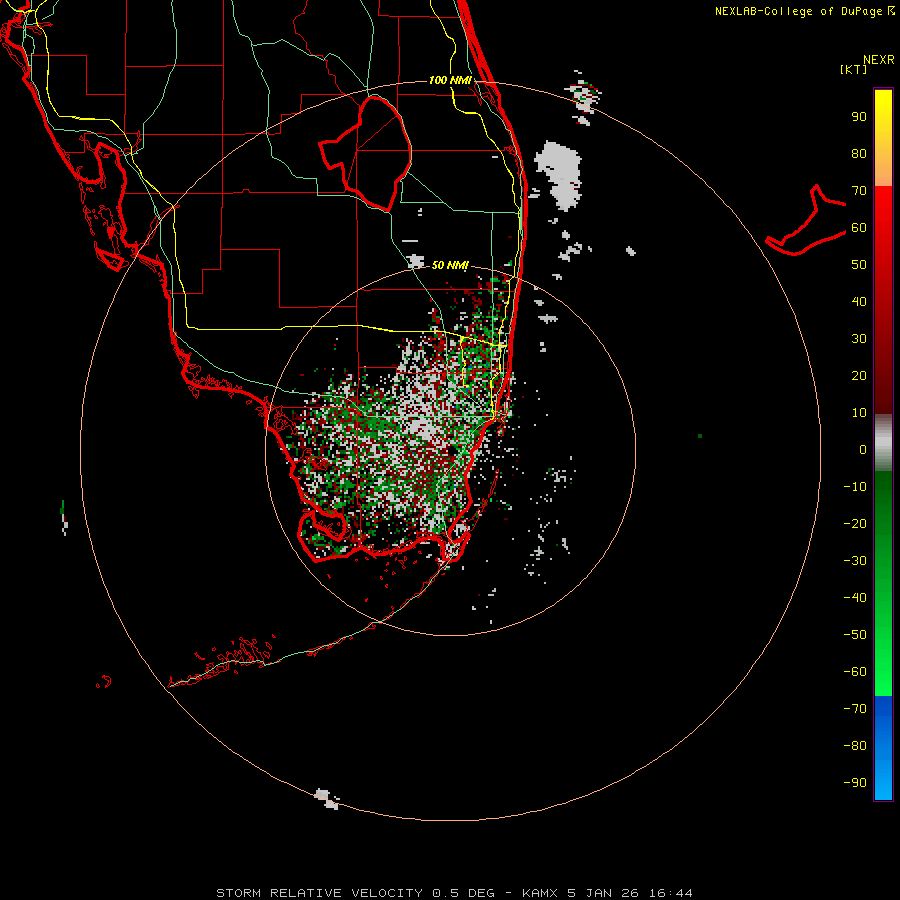Click the -50 value on the velocity scale
Image resolution: width=900 pixels, height=900 pixels.
855,635
